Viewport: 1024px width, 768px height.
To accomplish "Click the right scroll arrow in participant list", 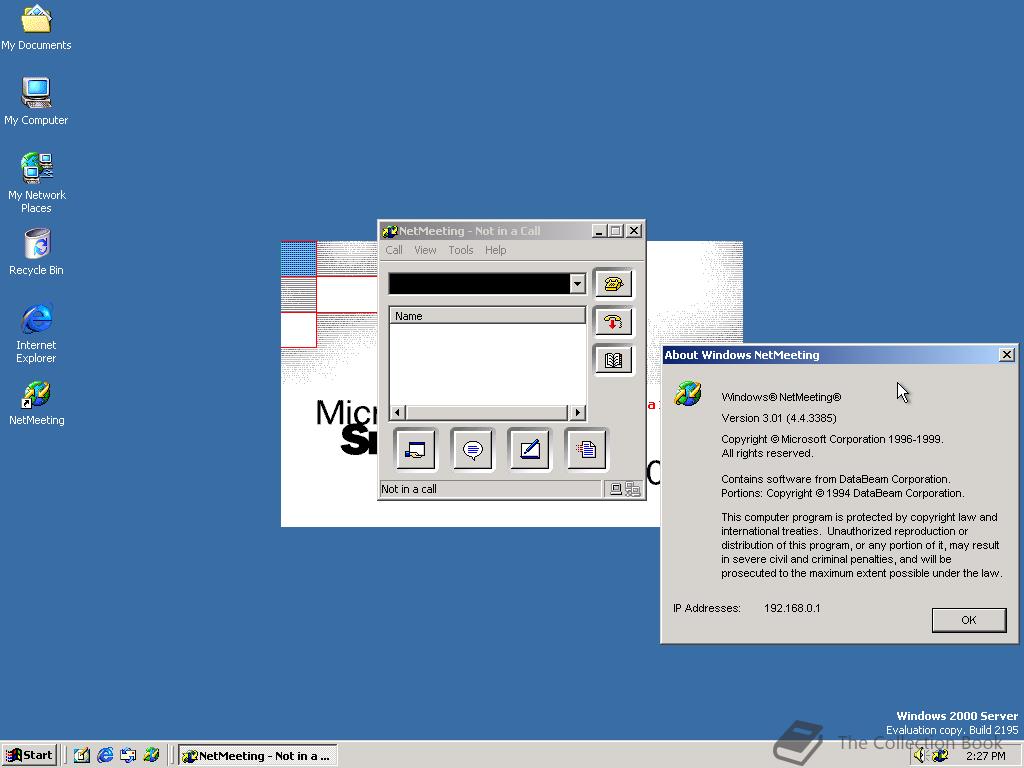I will [577, 412].
